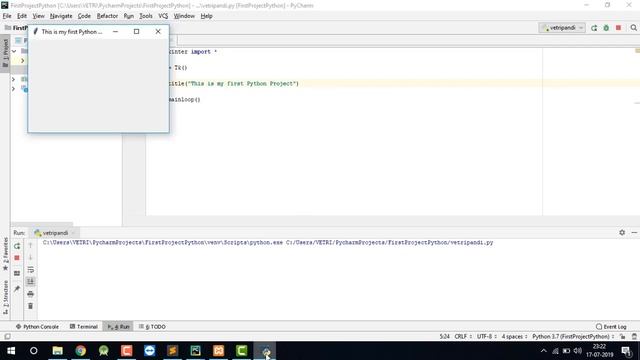The width and height of the screenshot is (640, 360).
Task: Open the Refactor menu
Action: (107, 16)
